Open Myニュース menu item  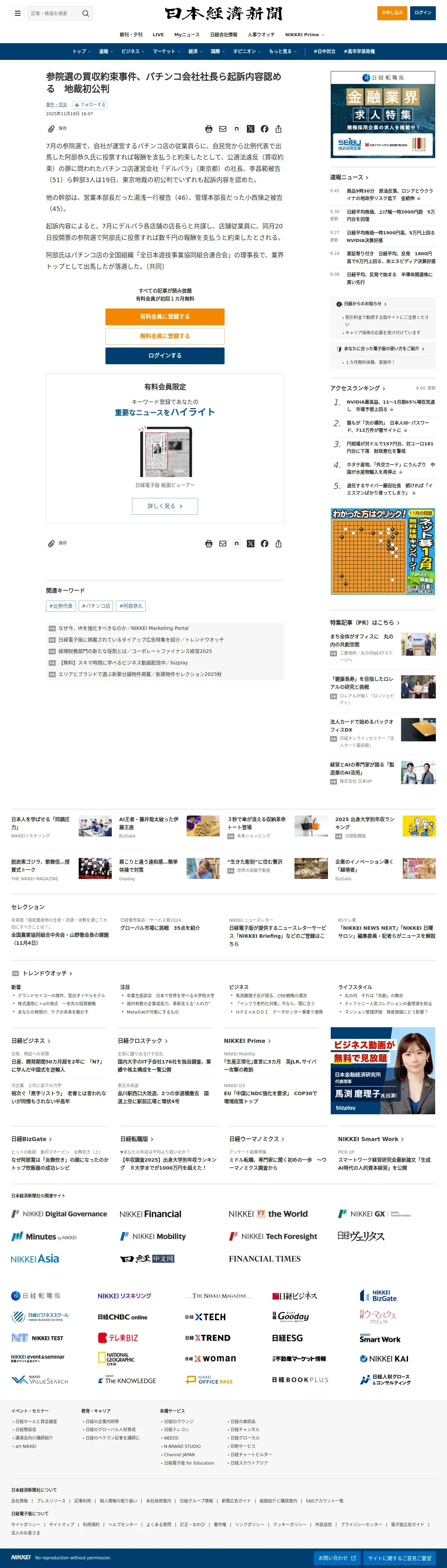pyautogui.click(x=187, y=35)
